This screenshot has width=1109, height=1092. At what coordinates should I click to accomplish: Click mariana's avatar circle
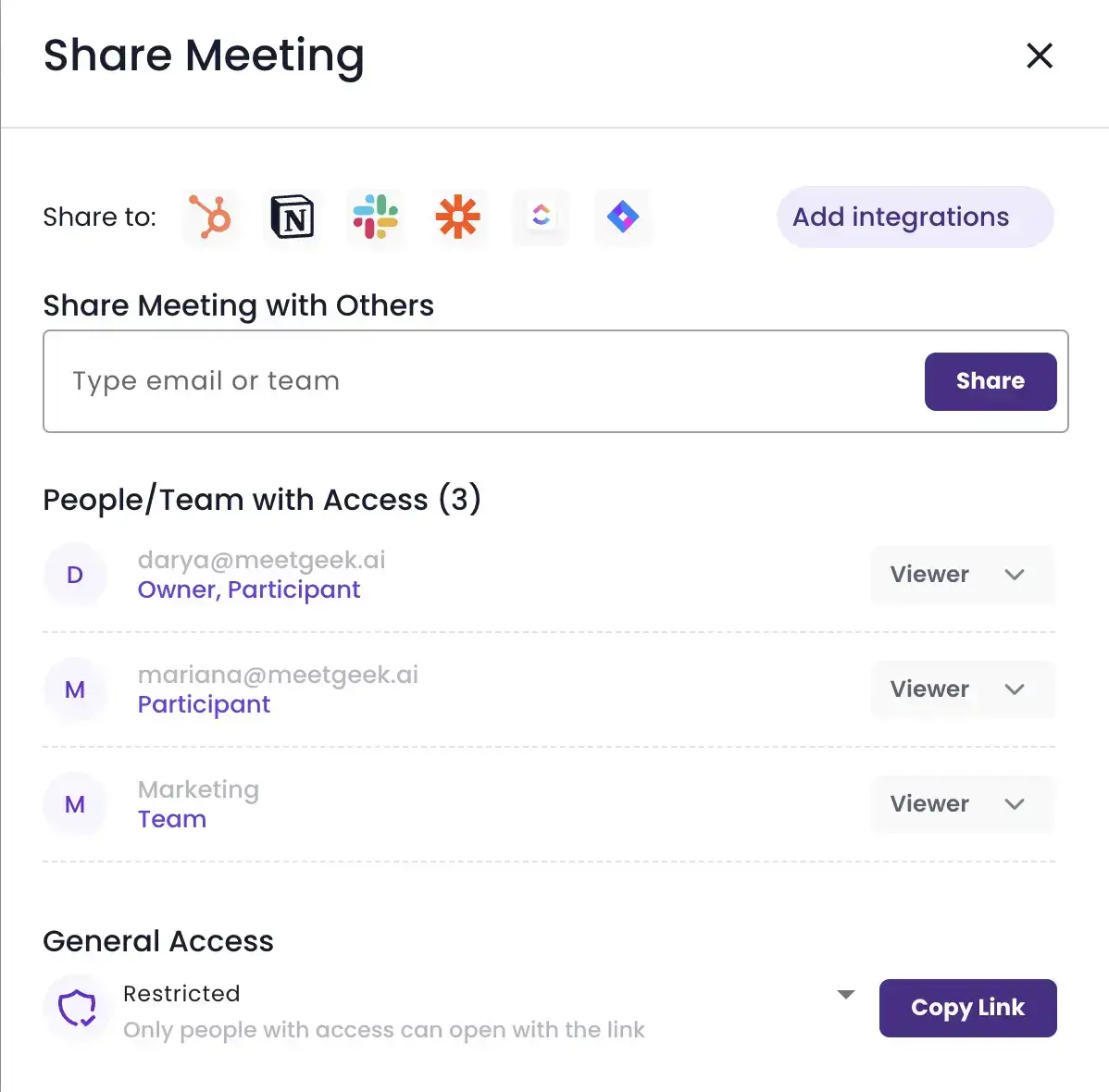(x=75, y=689)
